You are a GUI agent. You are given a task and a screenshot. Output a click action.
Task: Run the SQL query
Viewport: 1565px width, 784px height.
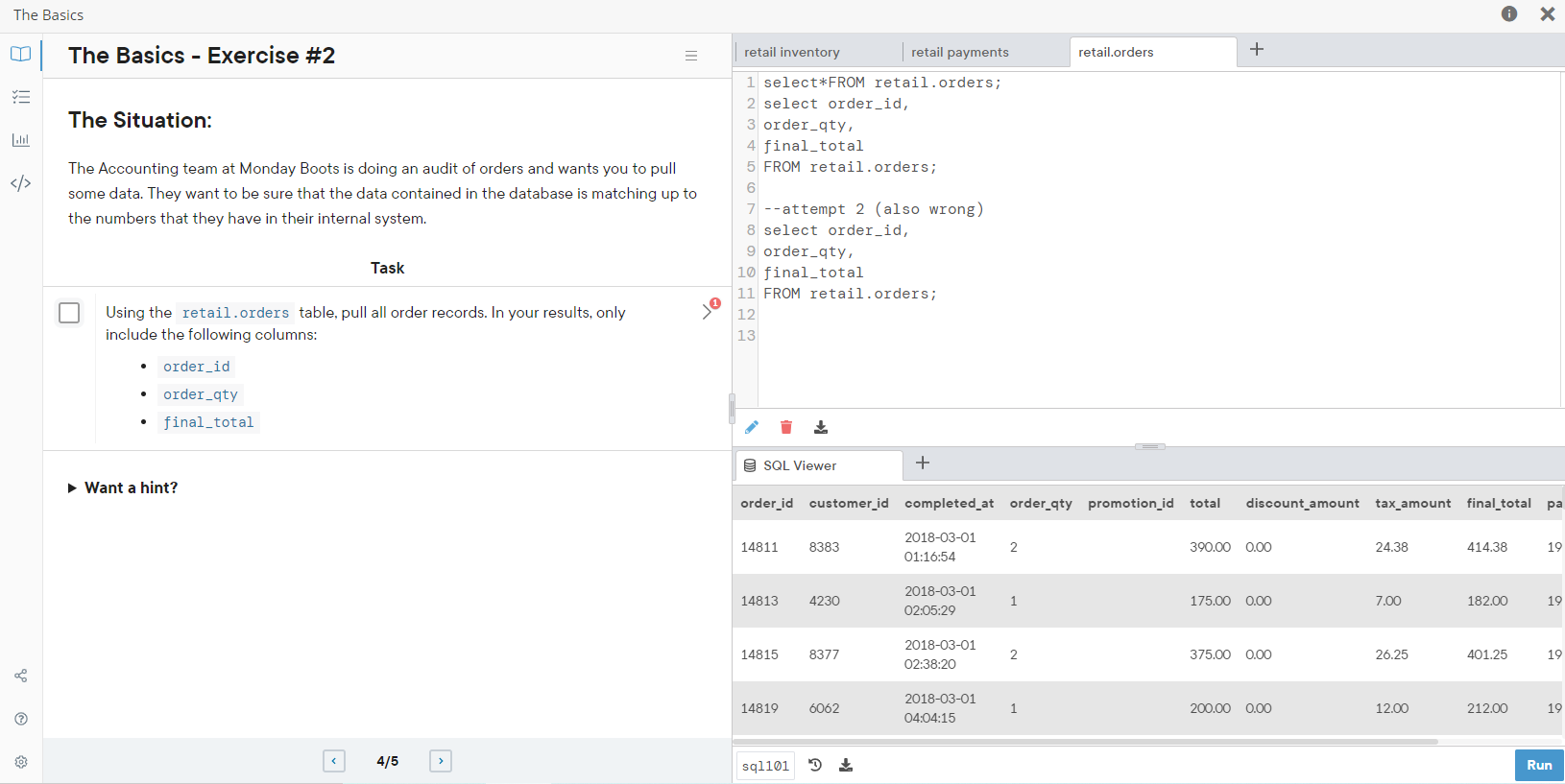pos(1539,765)
